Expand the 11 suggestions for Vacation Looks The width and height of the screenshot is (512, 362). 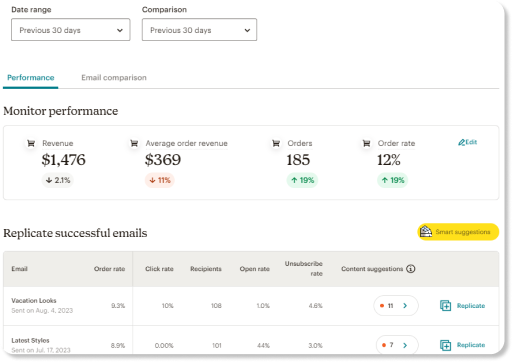point(396,306)
